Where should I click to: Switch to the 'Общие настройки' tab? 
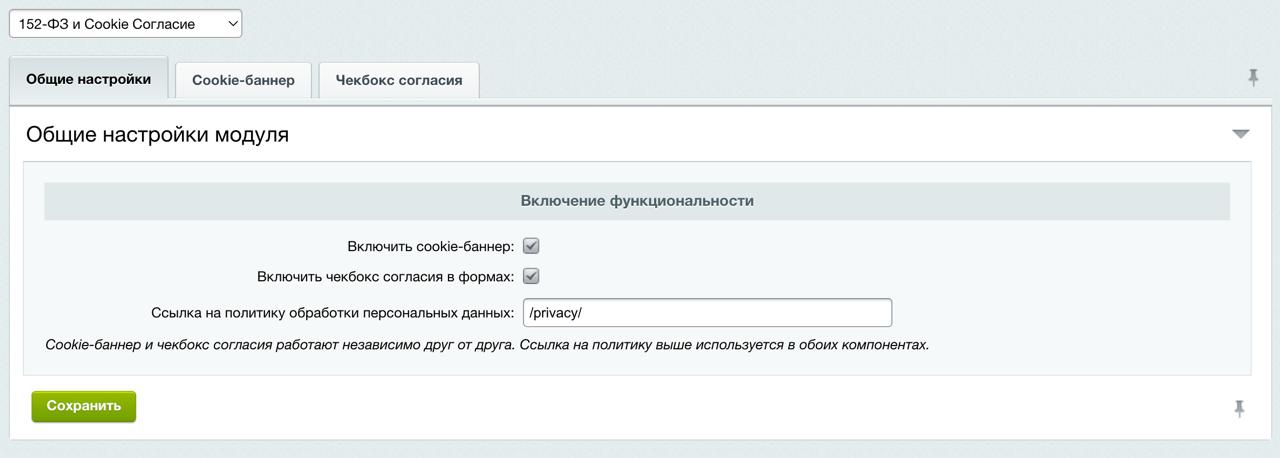[x=89, y=78]
